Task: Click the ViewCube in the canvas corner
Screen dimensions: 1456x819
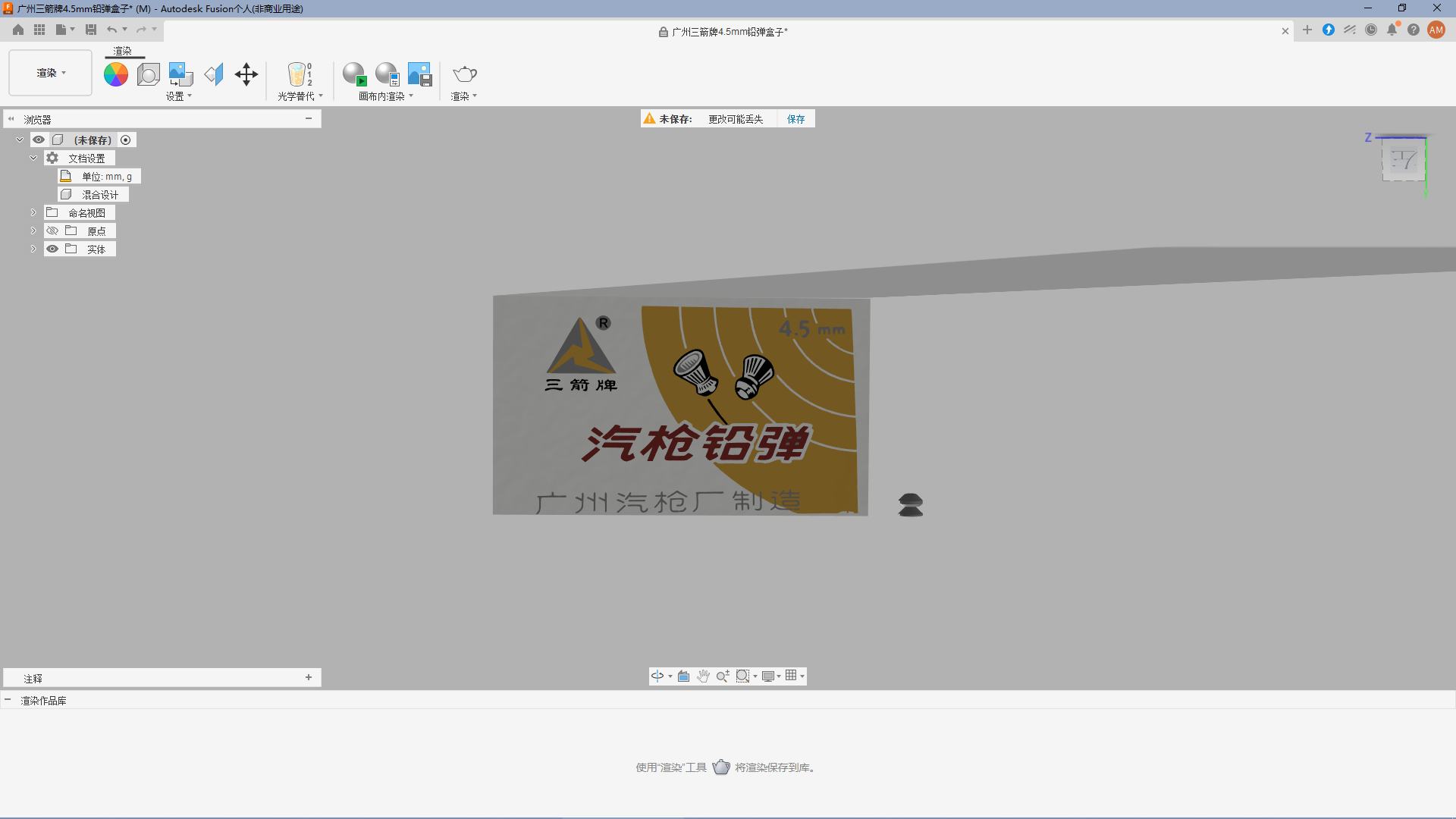Action: [x=1404, y=160]
